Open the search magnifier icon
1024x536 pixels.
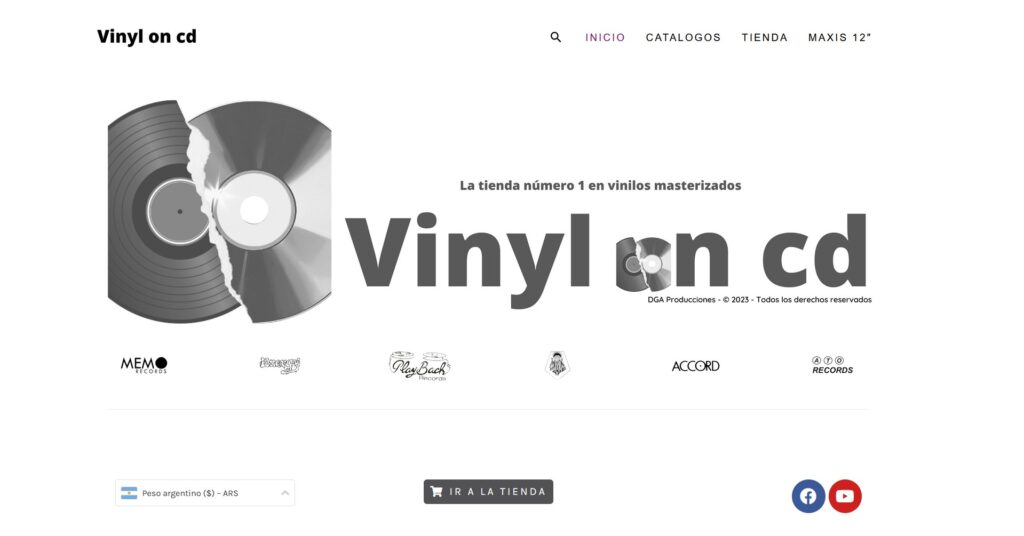[556, 37]
